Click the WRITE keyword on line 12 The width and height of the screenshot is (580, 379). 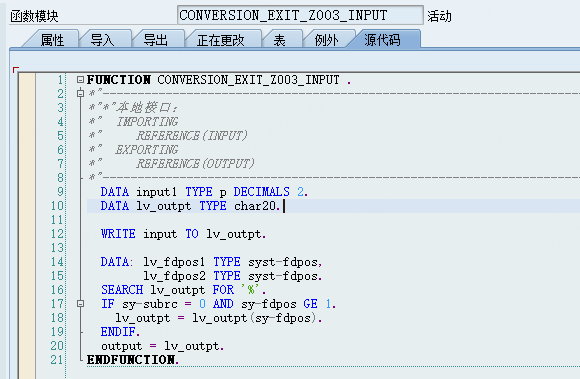(118, 234)
